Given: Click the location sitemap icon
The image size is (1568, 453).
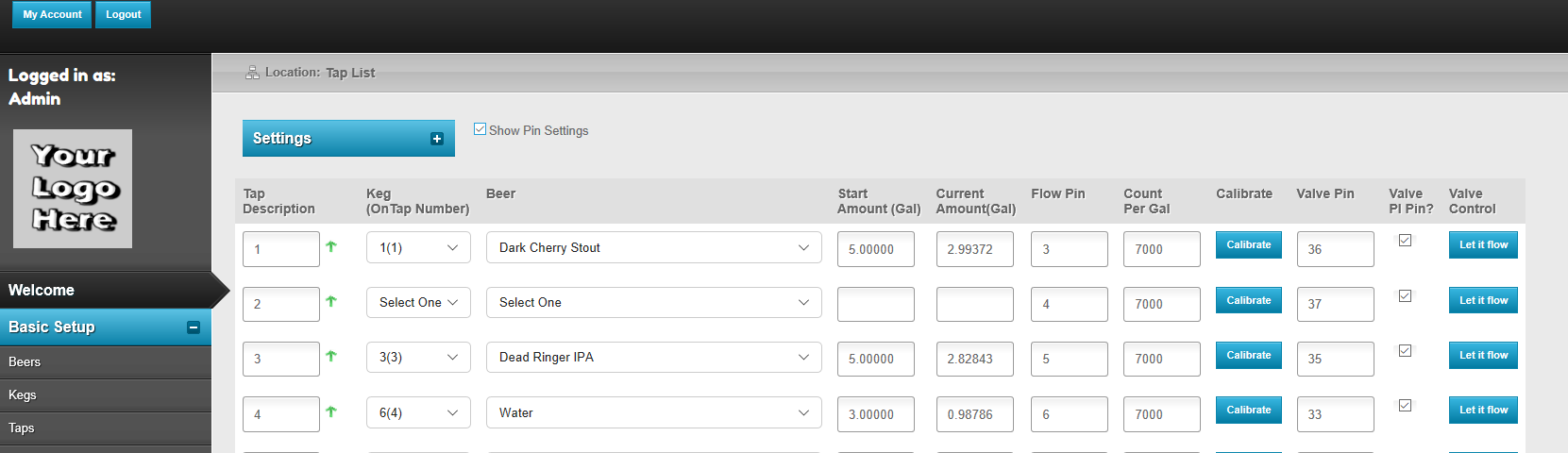Looking at the screenshot, I should tap(252, 73).
